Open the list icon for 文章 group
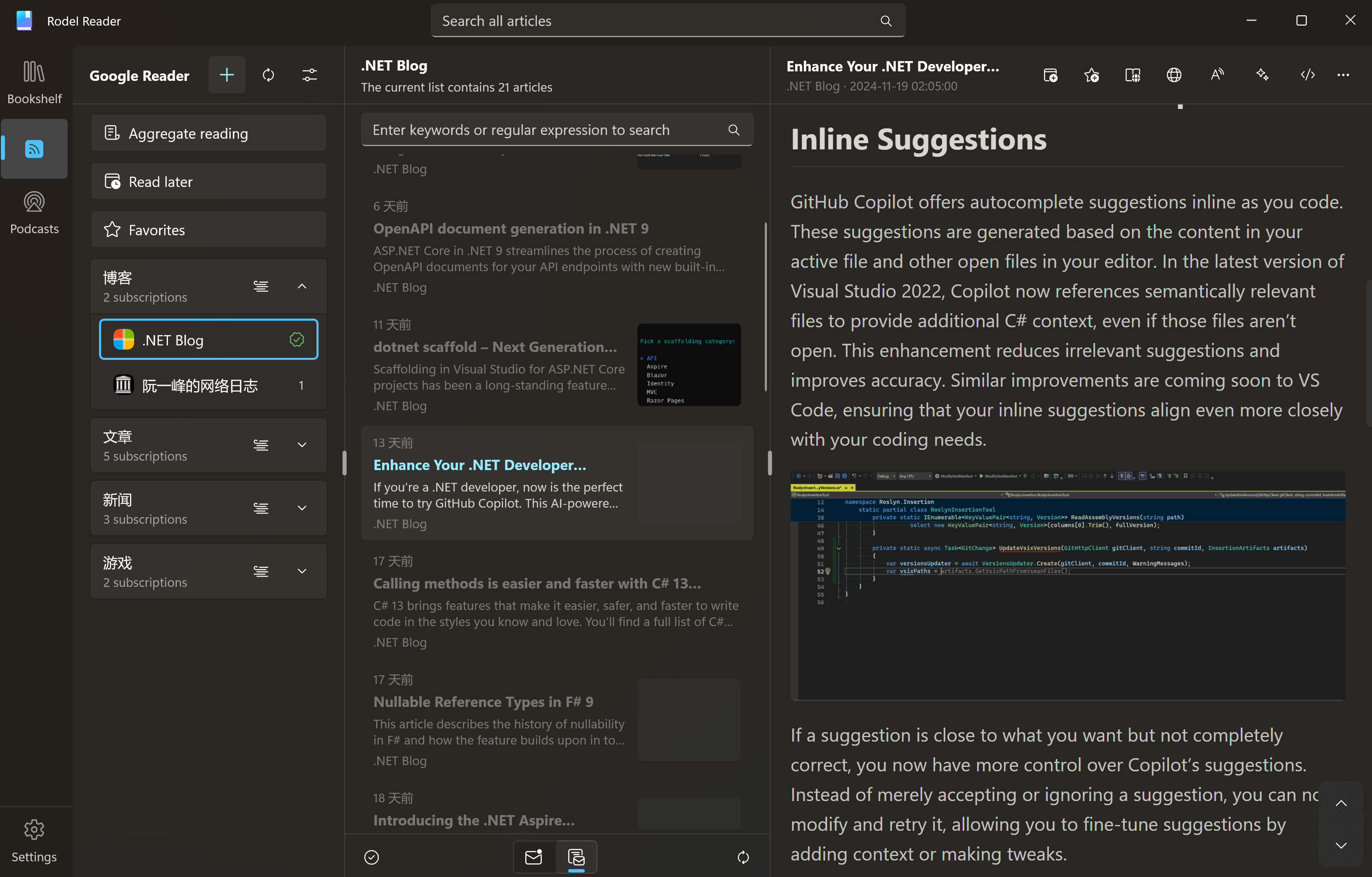The width and height of the screenshot is (1372, 877). 261,445
